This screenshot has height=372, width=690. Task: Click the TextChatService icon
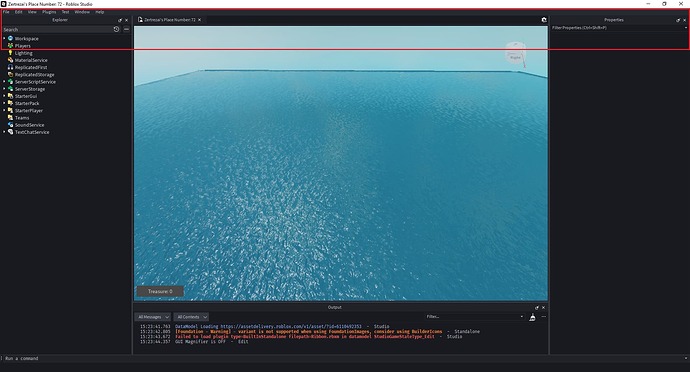pos(11,132)
